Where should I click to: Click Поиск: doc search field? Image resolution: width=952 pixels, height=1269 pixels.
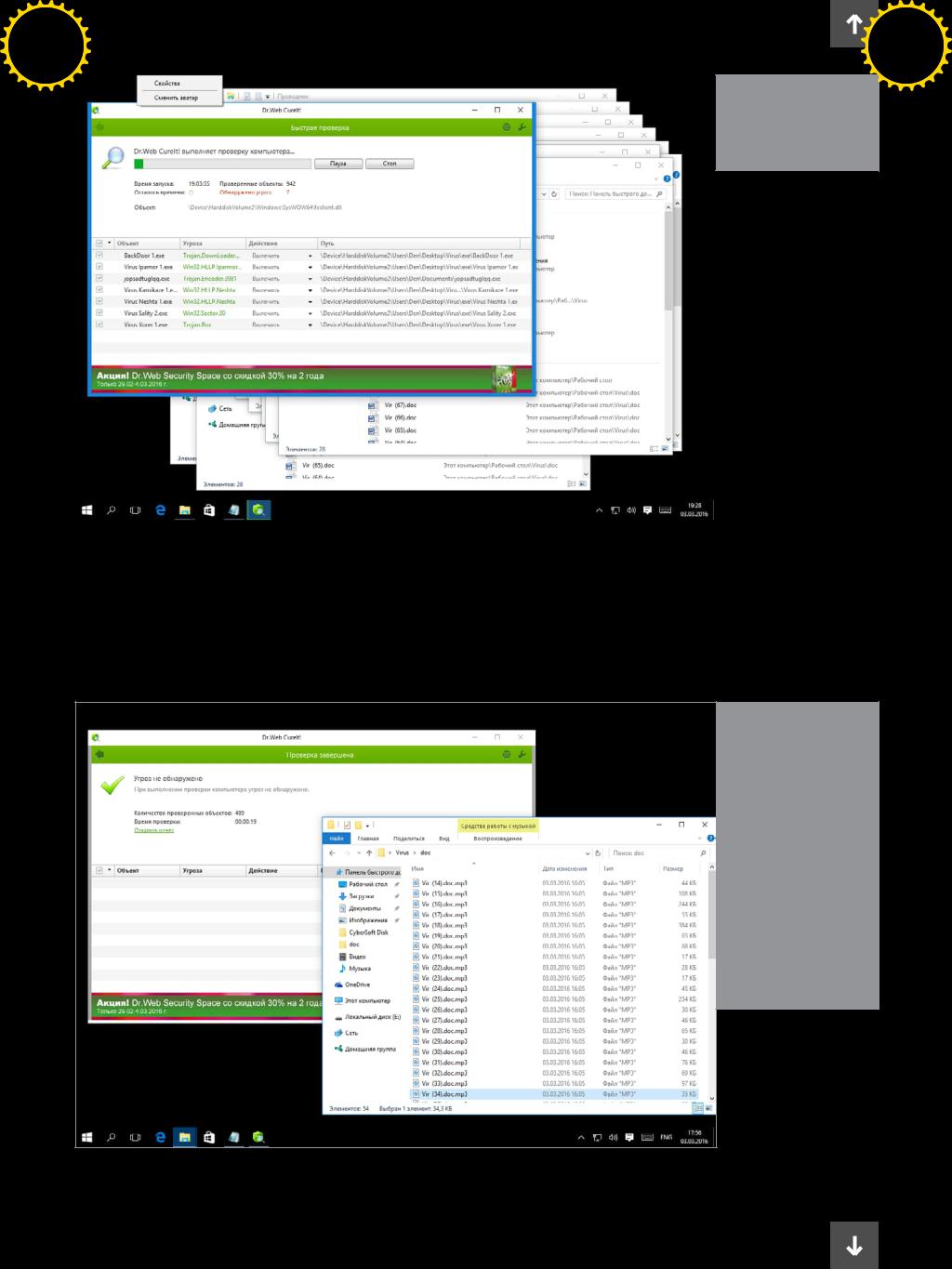click(660, 853)
